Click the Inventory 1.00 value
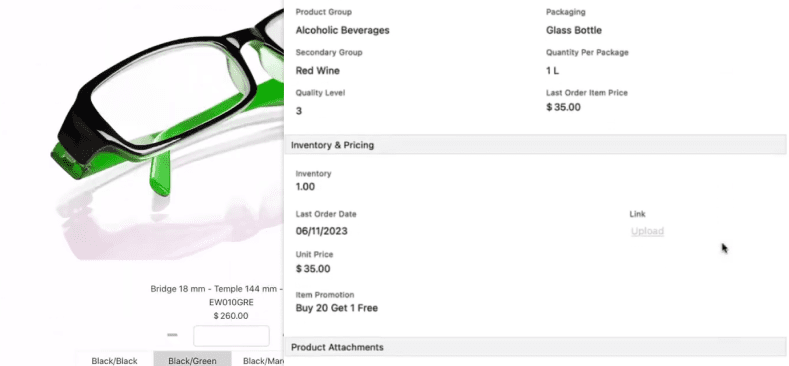 (305, 187)
